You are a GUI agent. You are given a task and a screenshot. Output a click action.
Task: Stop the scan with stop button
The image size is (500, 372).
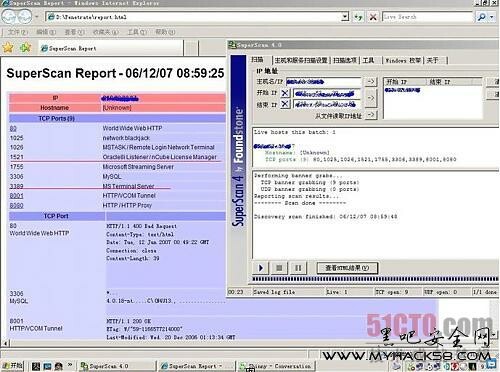(279, 268)
